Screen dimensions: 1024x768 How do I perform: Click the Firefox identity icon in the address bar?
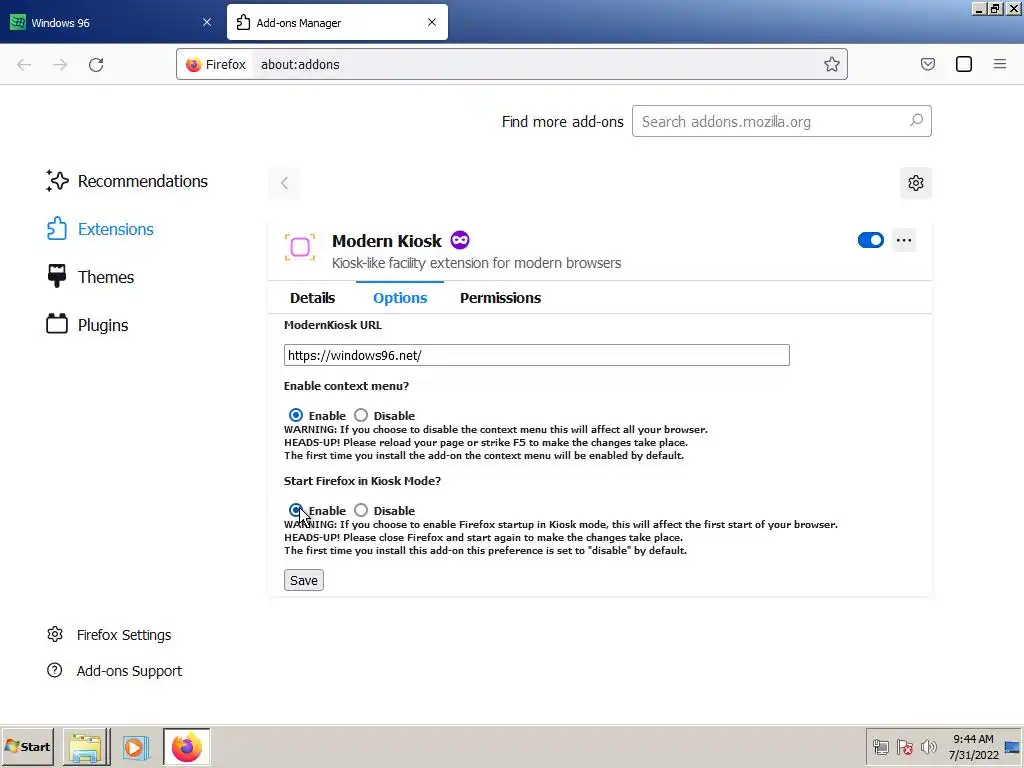pos(193,65)
